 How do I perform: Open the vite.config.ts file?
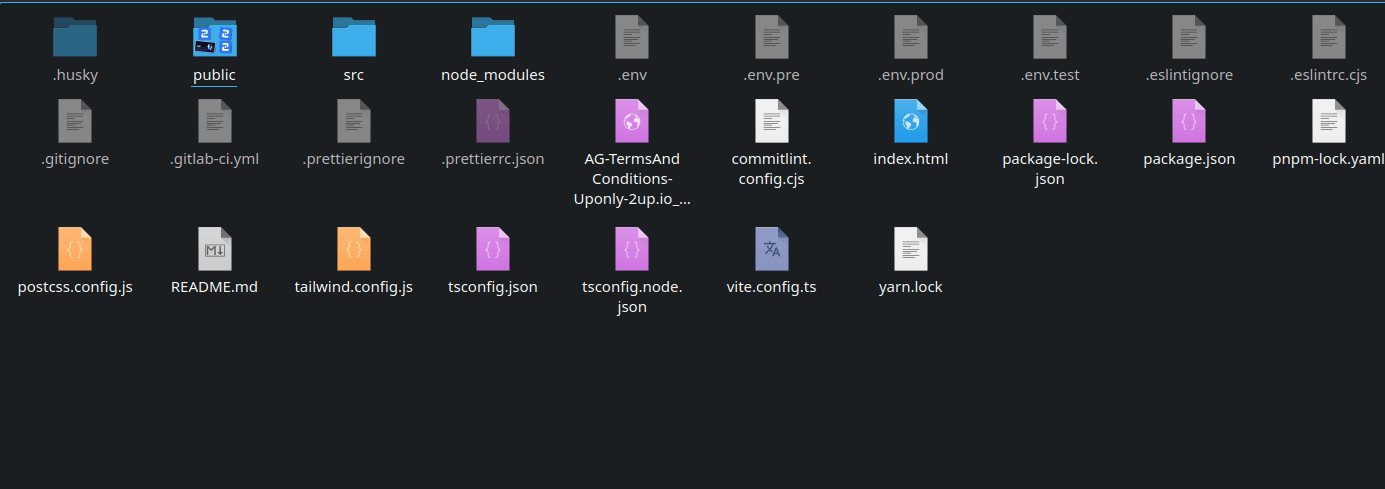pyautogui.click(x=771, y=249)
